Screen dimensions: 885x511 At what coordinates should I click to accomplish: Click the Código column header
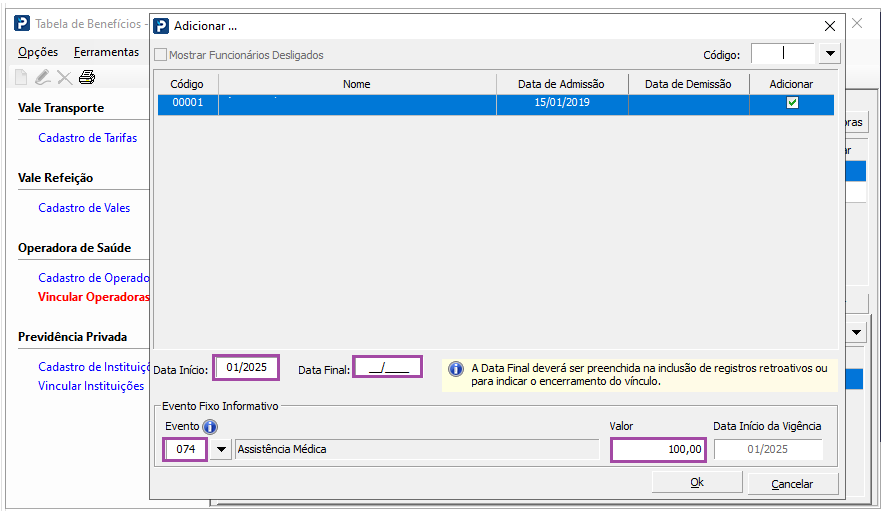(187, 84)
